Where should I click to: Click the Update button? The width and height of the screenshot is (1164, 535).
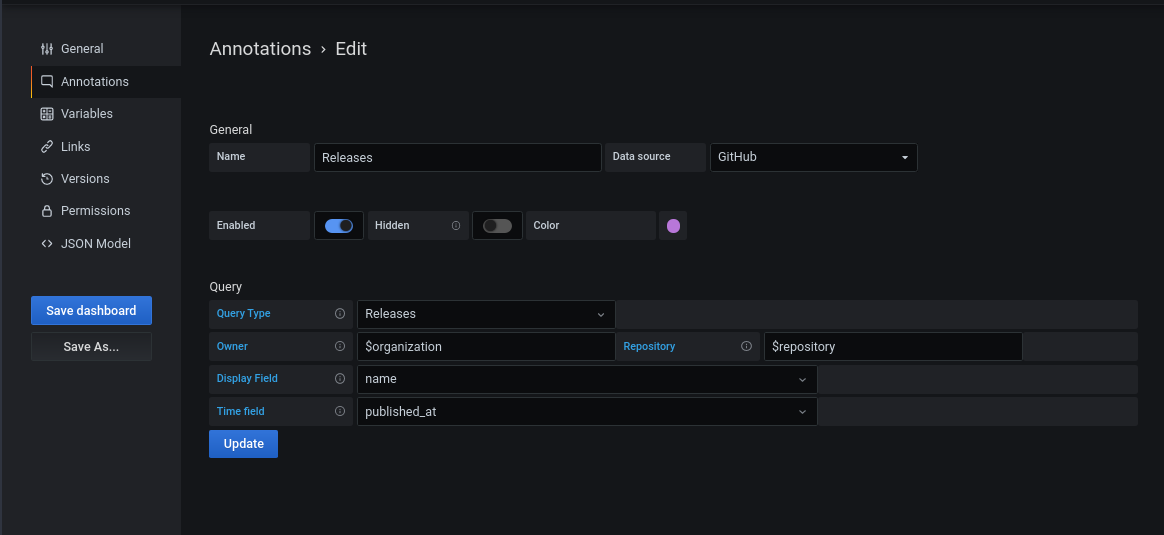pos(243,444)
